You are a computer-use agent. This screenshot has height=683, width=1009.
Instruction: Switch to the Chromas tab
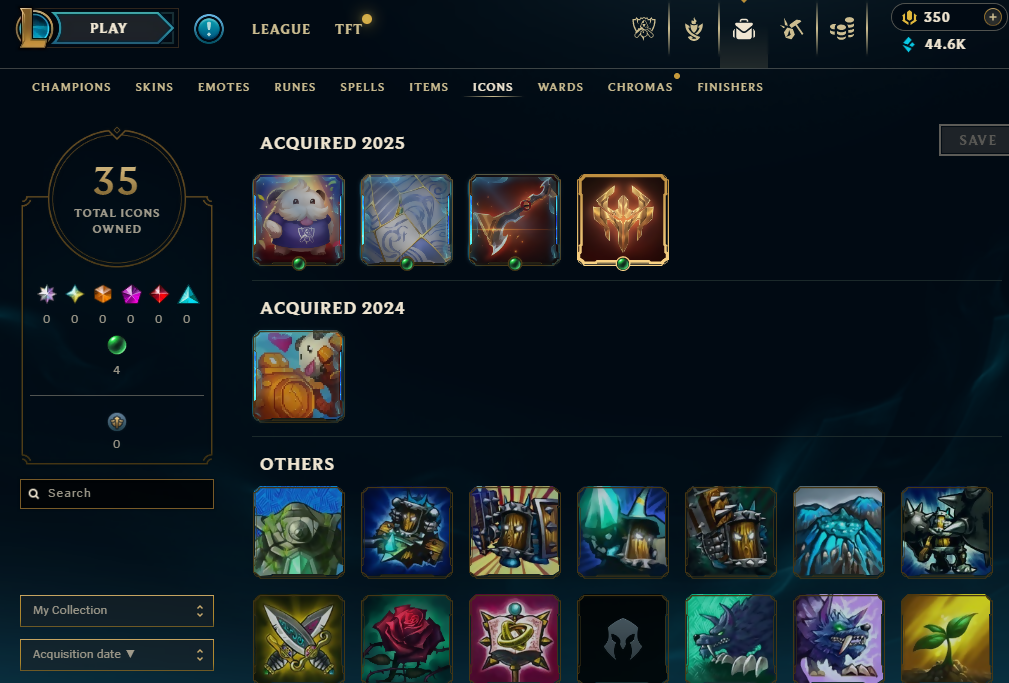point(640,87)
